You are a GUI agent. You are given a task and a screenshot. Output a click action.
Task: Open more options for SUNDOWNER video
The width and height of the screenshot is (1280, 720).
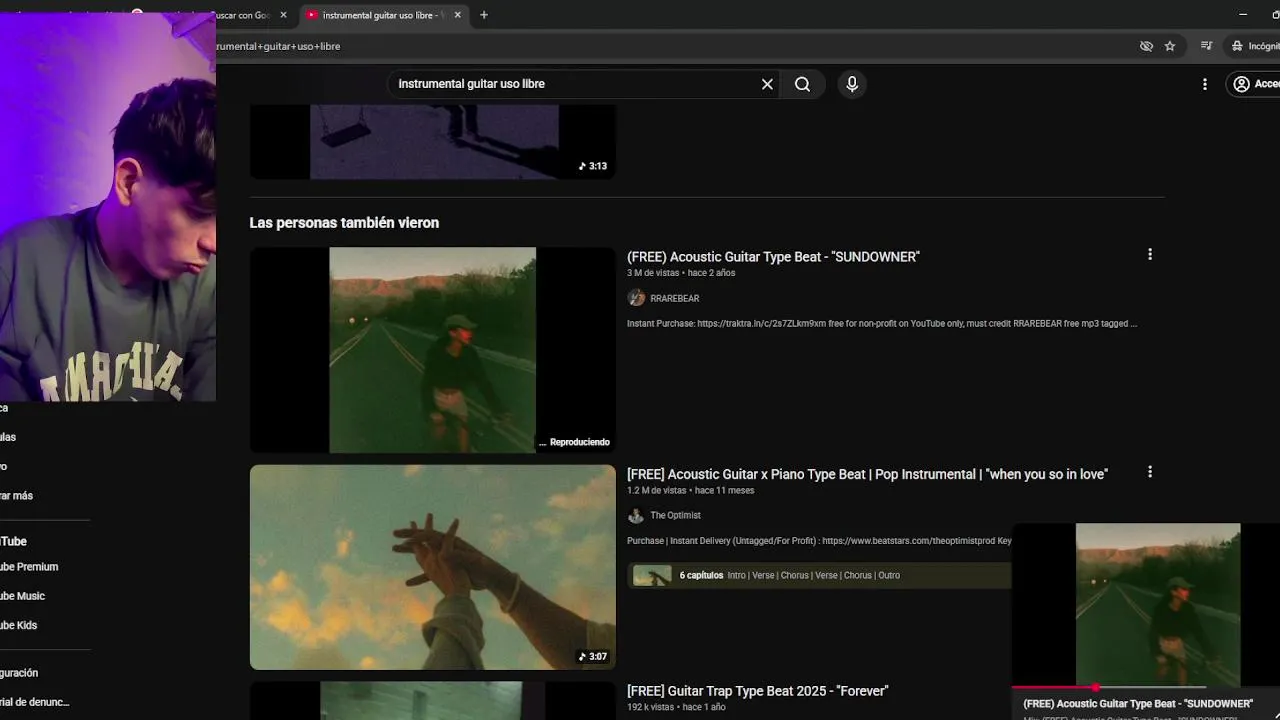point(1149,254)
